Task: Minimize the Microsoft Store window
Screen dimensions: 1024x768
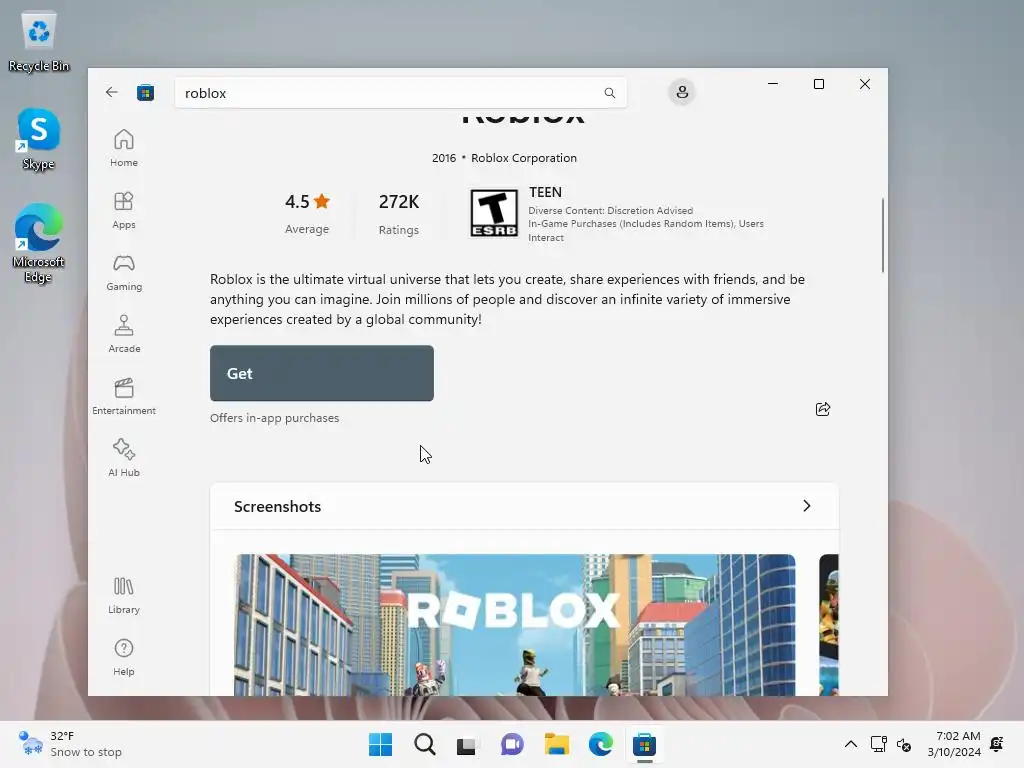Action: coord(773,84)
